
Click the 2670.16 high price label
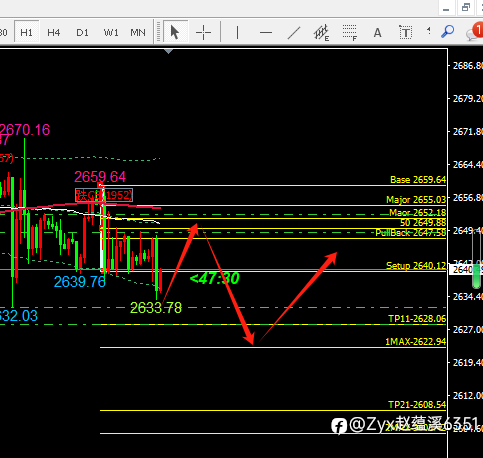click(x=25, y=130)
